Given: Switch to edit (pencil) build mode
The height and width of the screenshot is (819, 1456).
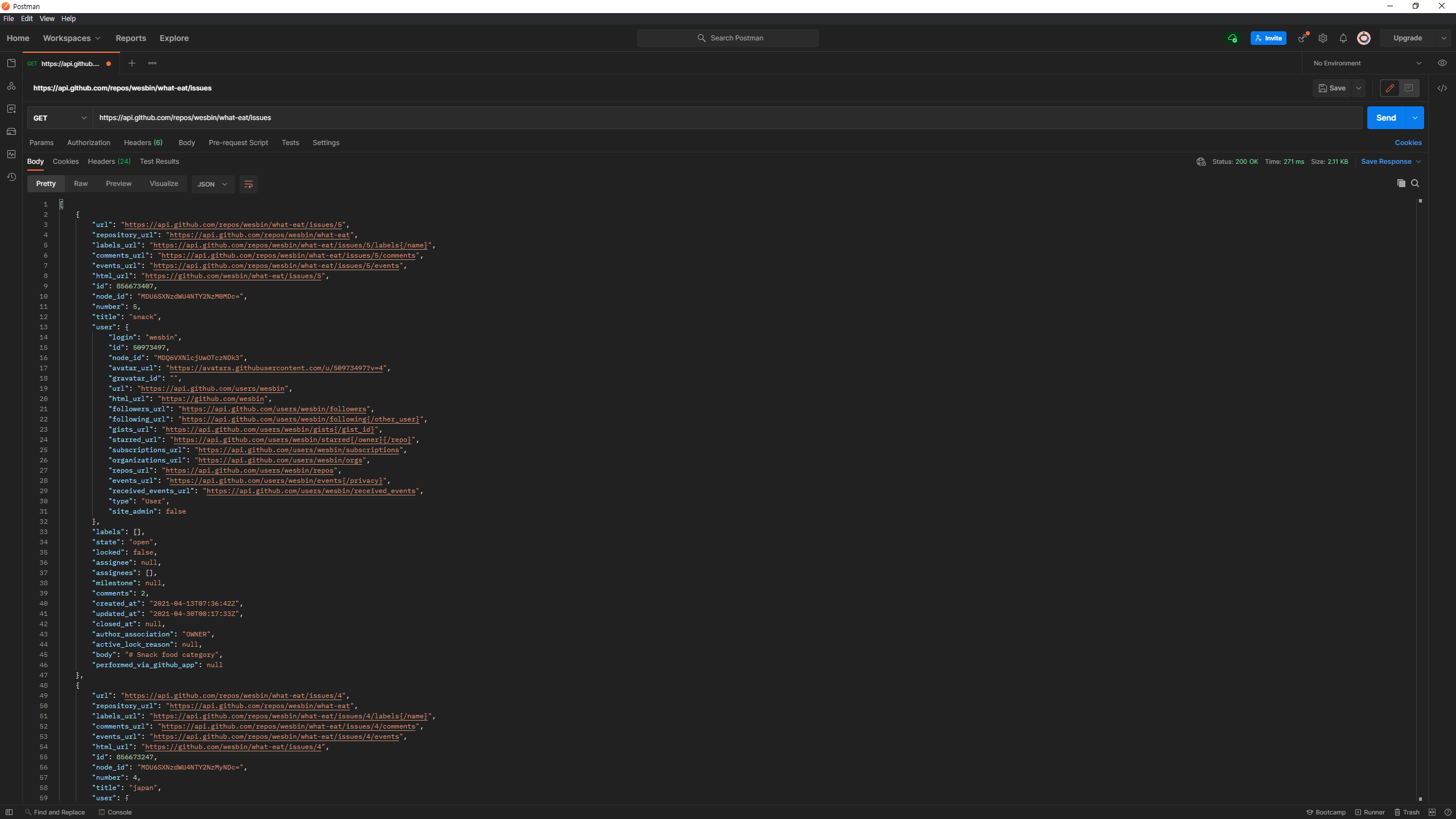Looking at the screenshot, I should click(1390, 88).
